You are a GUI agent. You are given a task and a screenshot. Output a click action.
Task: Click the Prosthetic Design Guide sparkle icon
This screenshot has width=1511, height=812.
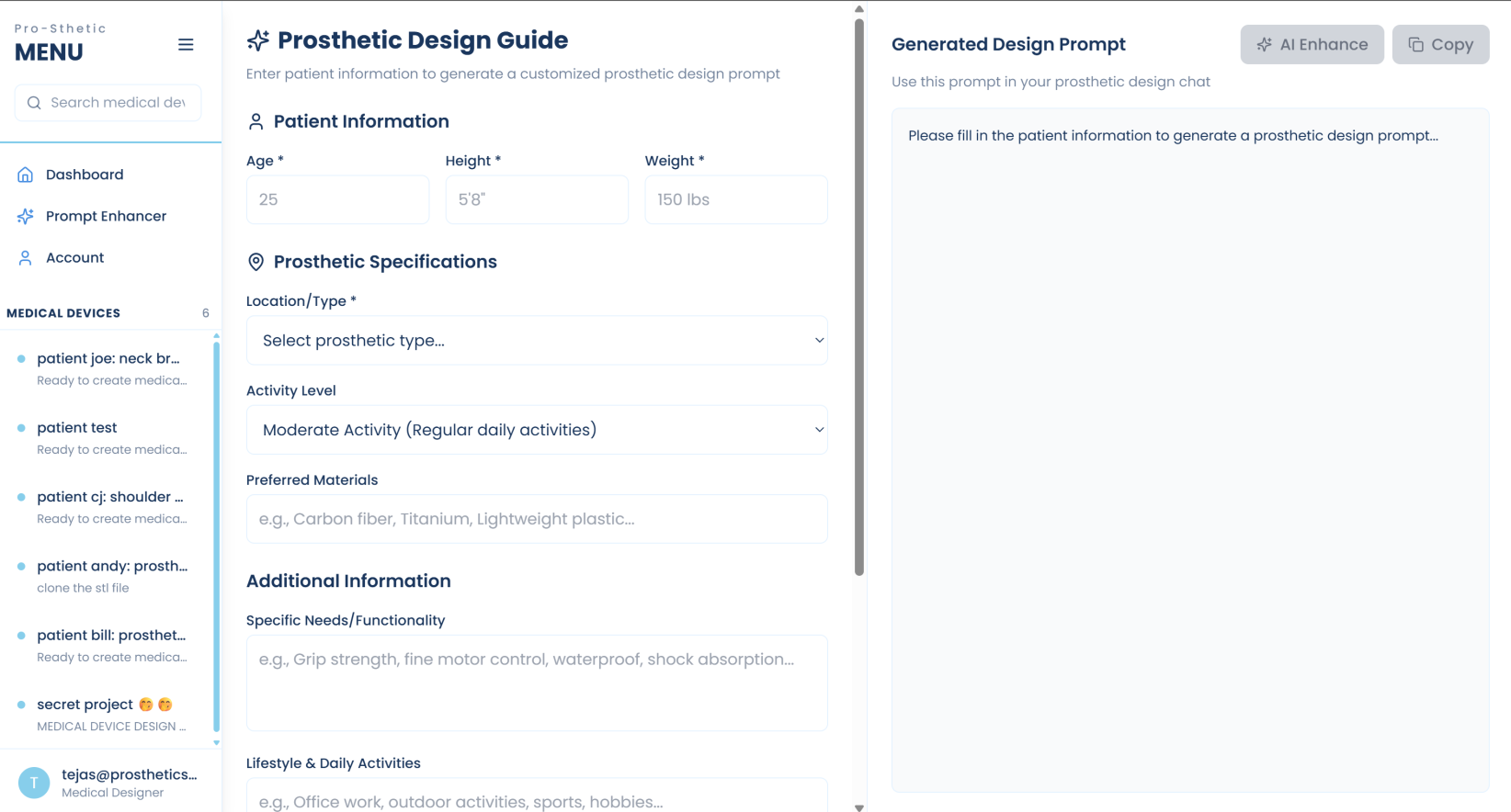point(258,40)
